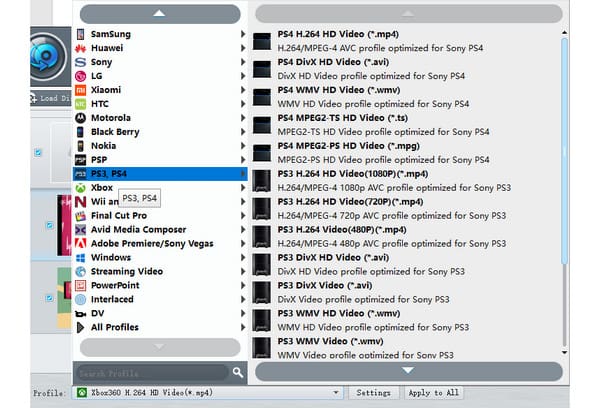This screenshot has height=408, width=600.
Task: Click the green video thumbnail in file list
Action: tap(64, 298)
